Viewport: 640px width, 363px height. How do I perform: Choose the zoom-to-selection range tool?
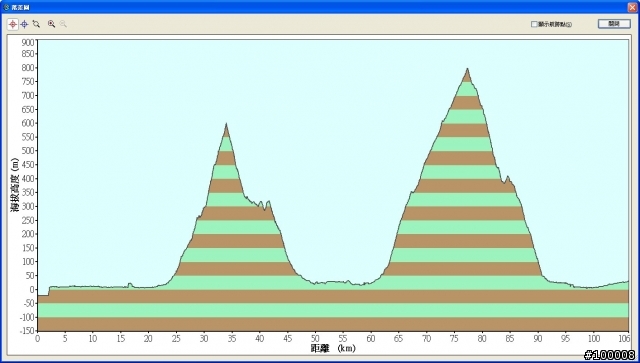click(x=36, y=24)
